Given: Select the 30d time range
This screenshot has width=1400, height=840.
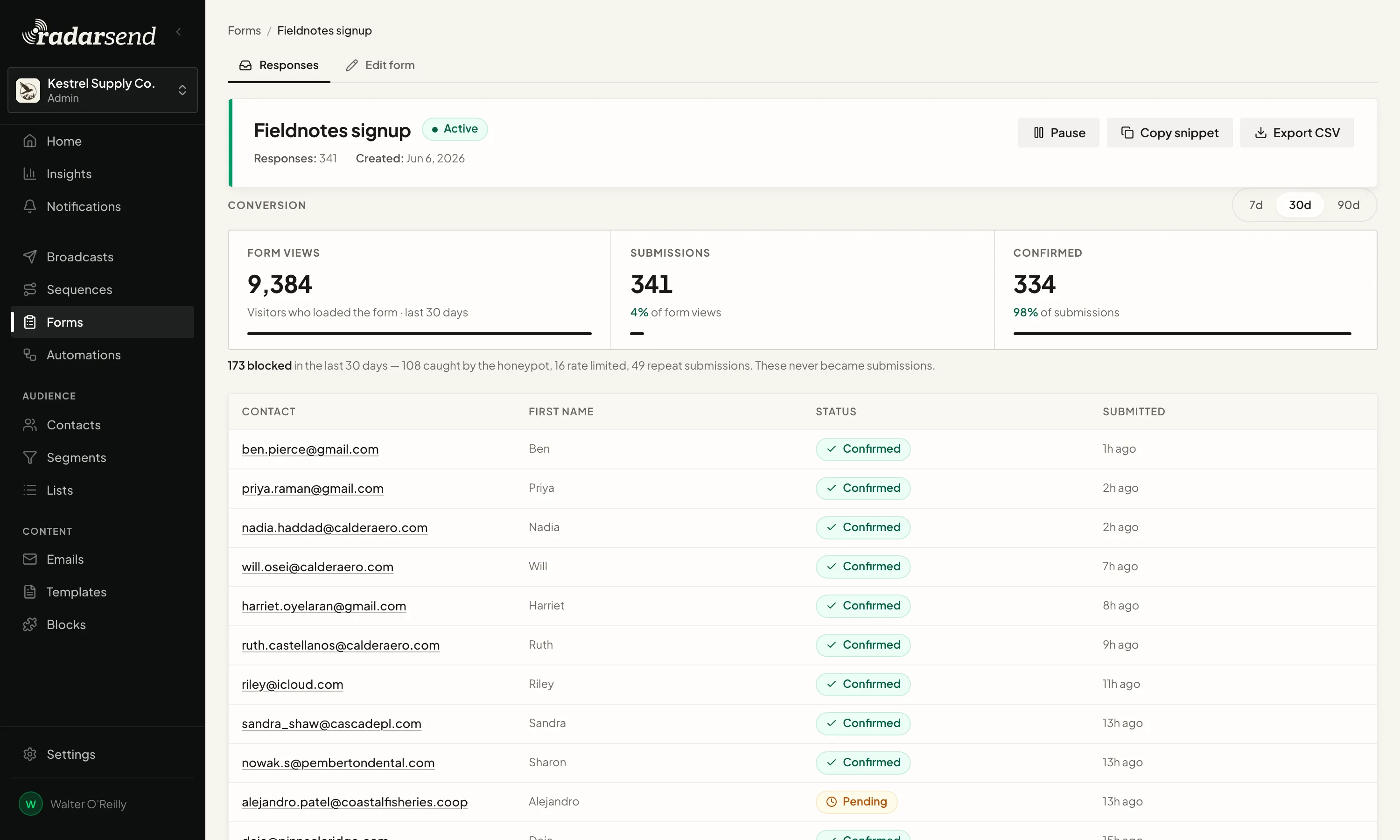Looking at the screenshot, I should click(1300, 205).
